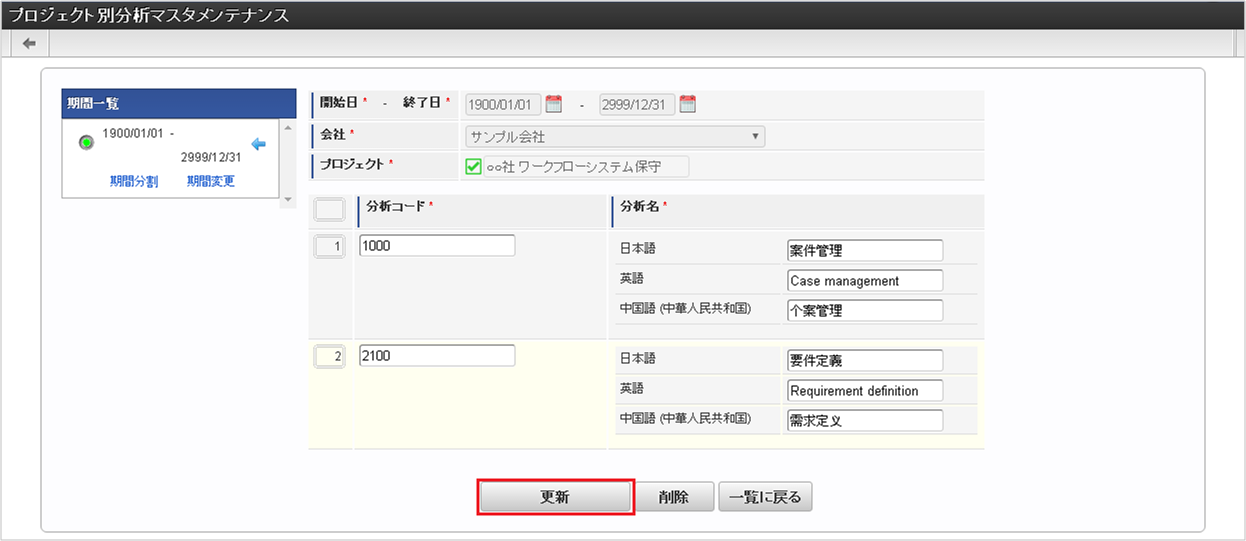Screen dimensions: 1246x541
Task: Click the back arrow toolbar icon
Action: (x=29, y=43)
